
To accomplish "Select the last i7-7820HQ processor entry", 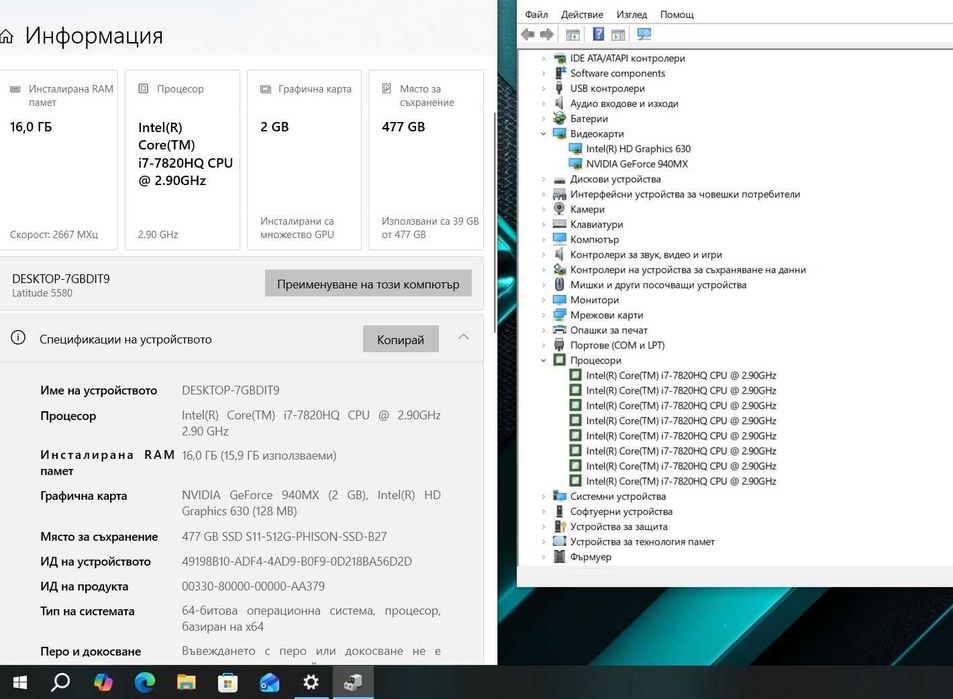I will [681, 481].
